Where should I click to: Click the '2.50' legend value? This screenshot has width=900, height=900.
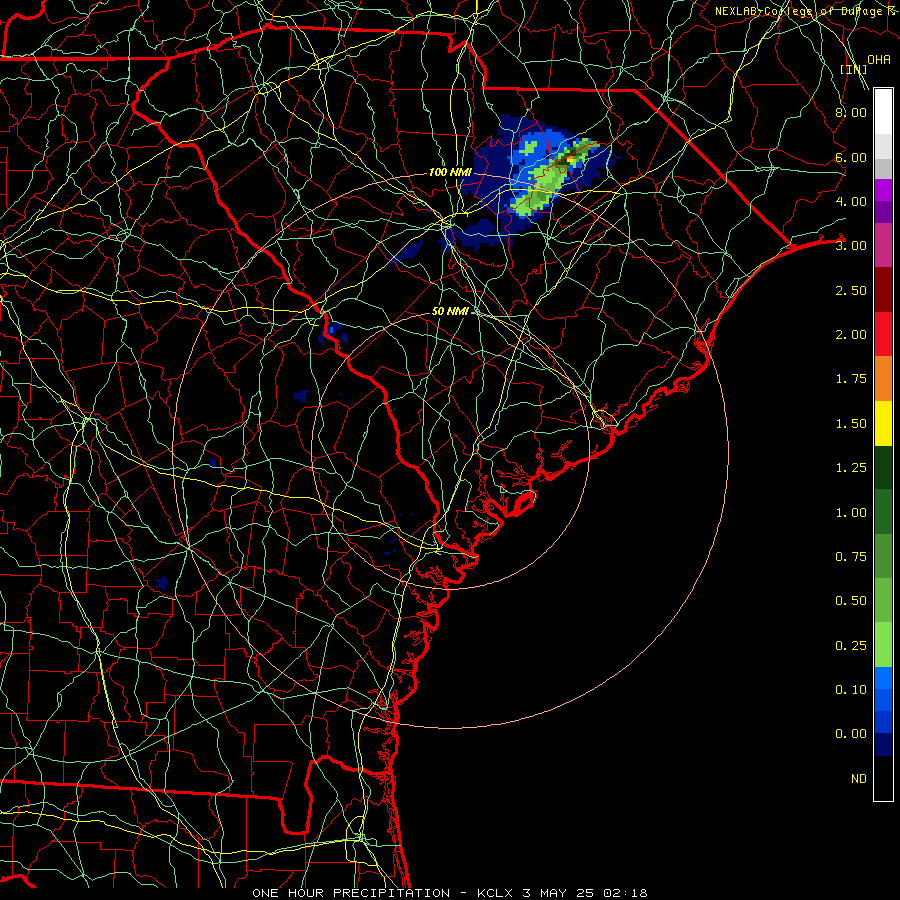pos(851,290)
